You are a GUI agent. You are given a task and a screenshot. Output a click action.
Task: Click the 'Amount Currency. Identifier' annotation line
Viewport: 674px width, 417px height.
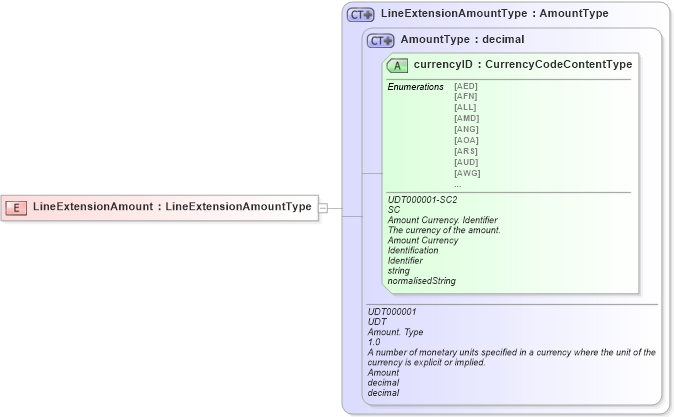click(442, 220)
